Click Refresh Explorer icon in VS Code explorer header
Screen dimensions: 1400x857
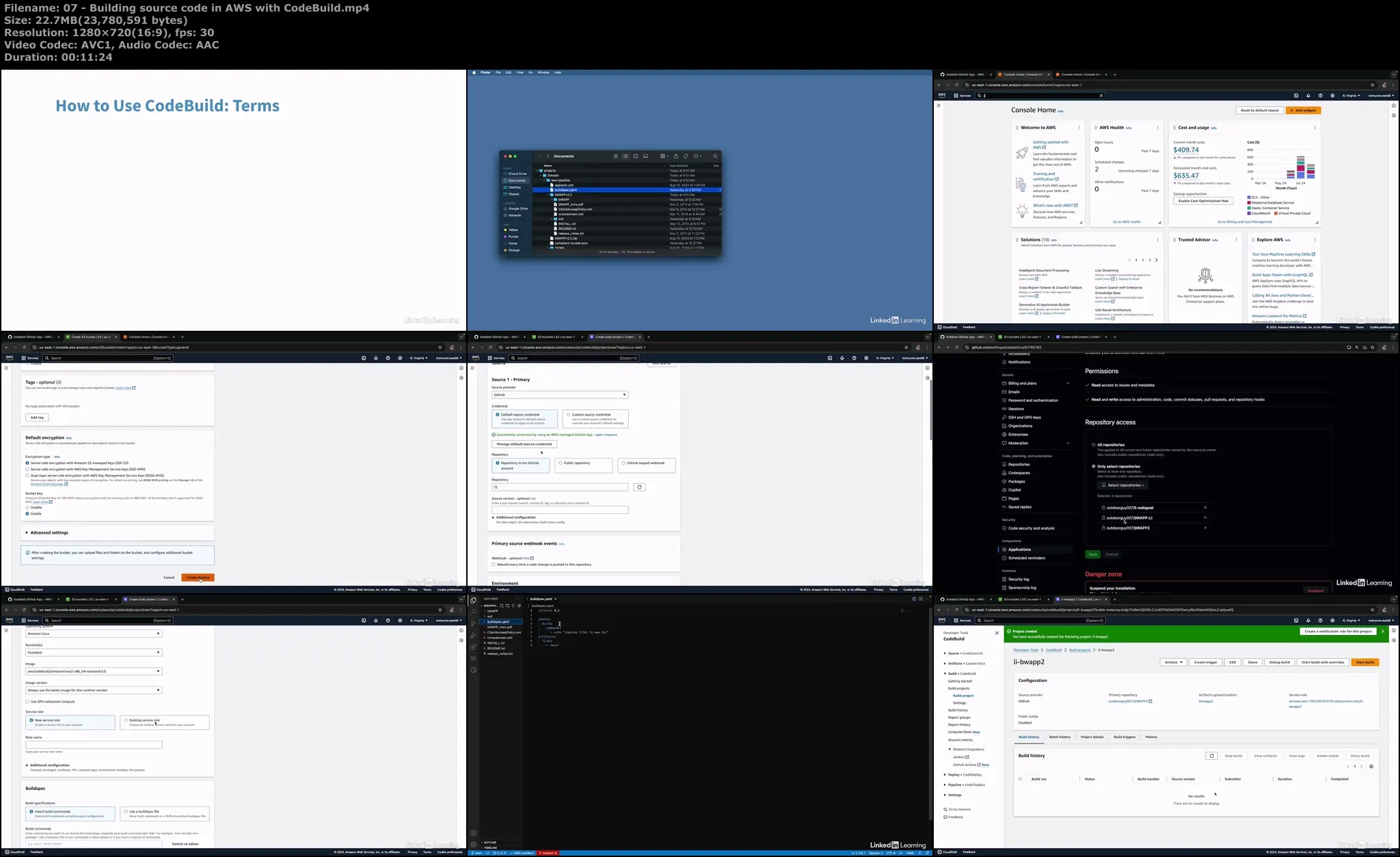click(513, 606)
